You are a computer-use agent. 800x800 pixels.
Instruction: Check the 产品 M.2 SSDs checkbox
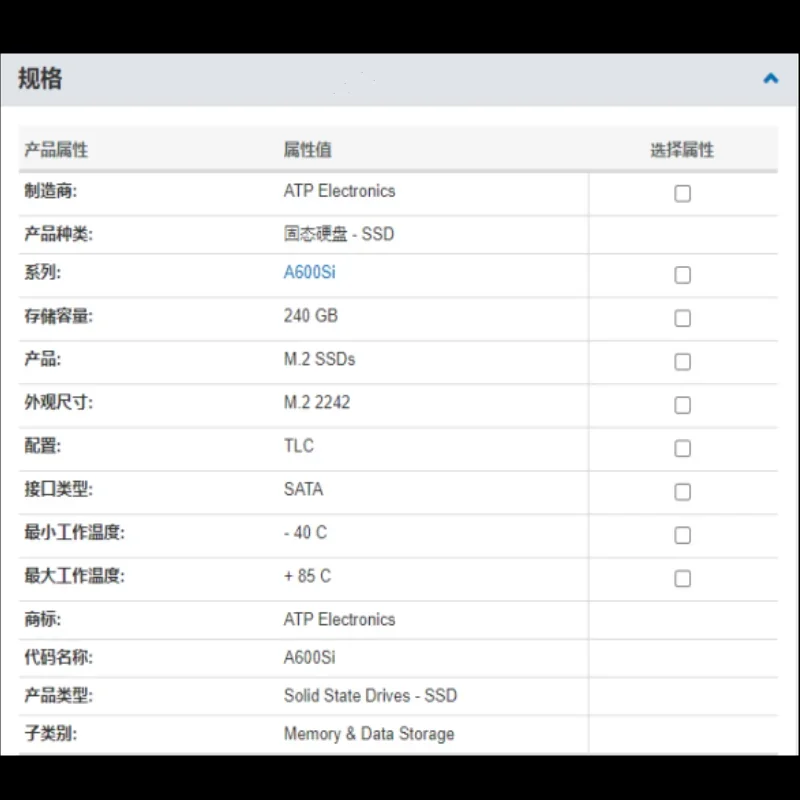click(x=682, y=361)
